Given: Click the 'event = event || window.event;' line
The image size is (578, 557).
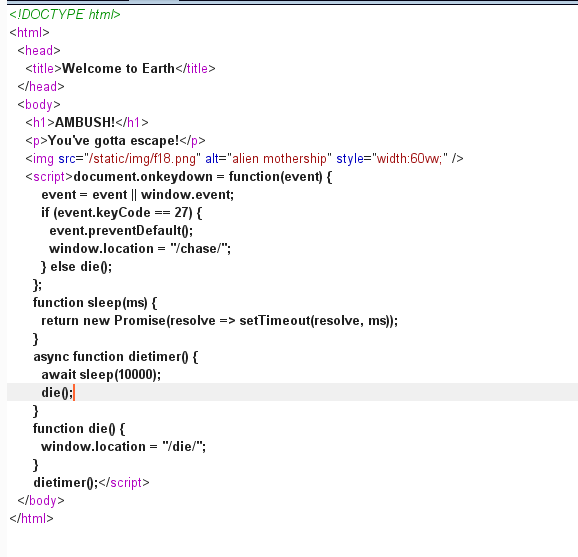Looking at the screenshot, I should point(137,195).
